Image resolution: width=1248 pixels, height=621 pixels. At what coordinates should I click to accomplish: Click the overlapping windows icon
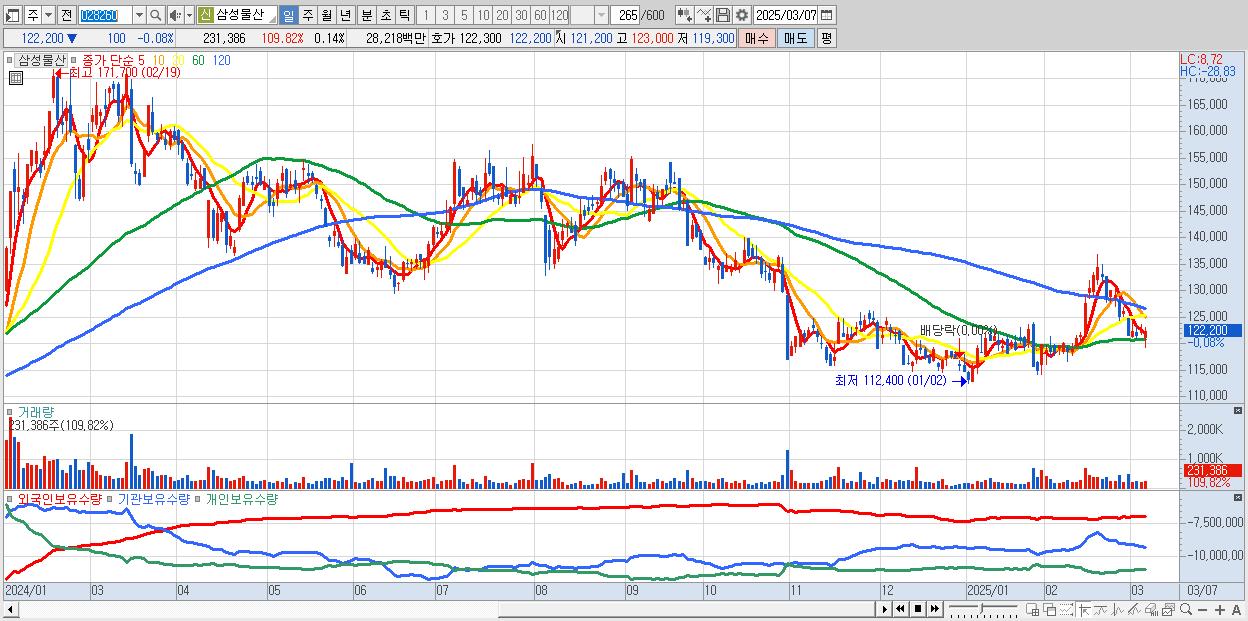pyautogui.click(x=1049, y=610)
